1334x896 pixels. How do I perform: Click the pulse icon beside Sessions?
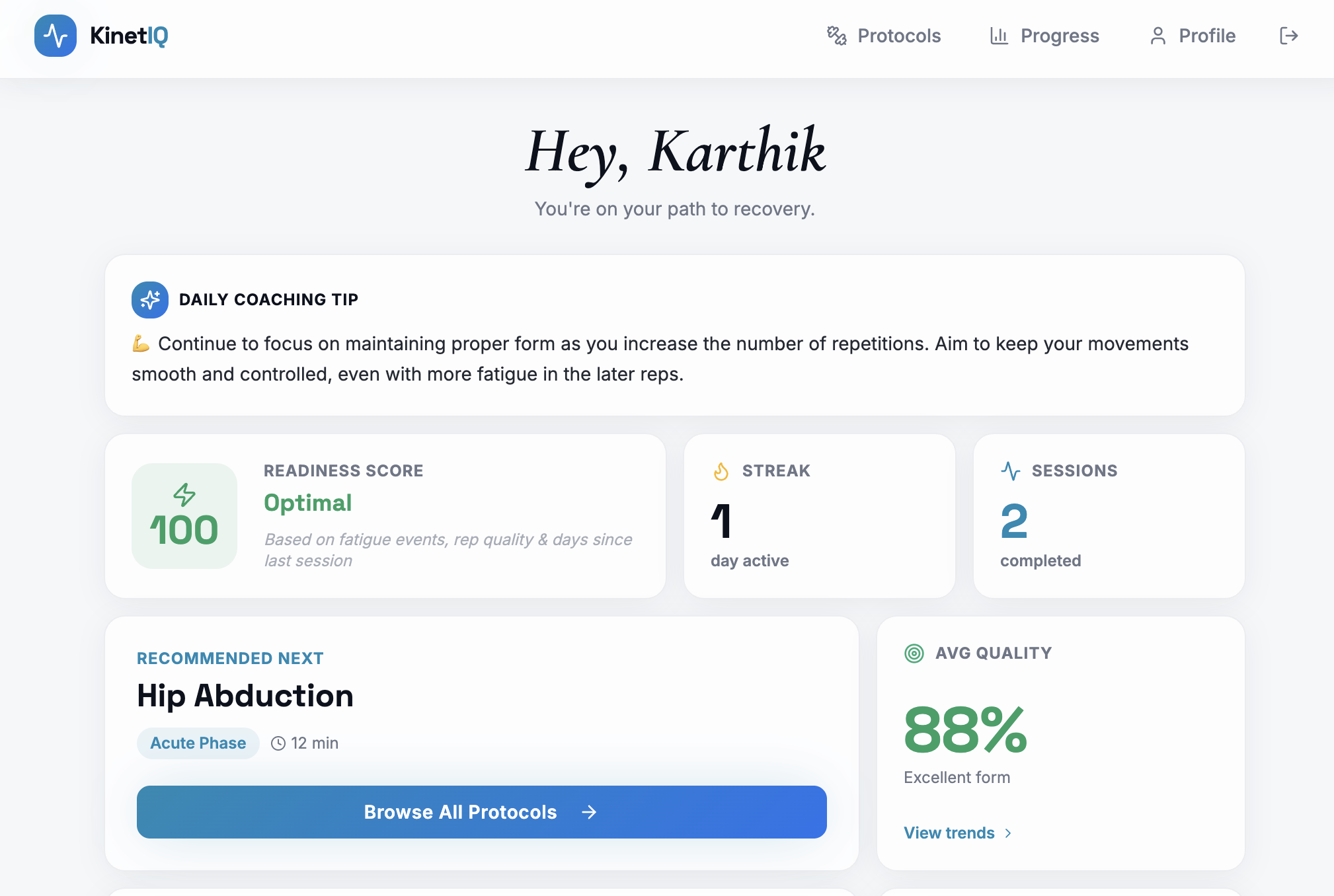point(1011,471)
